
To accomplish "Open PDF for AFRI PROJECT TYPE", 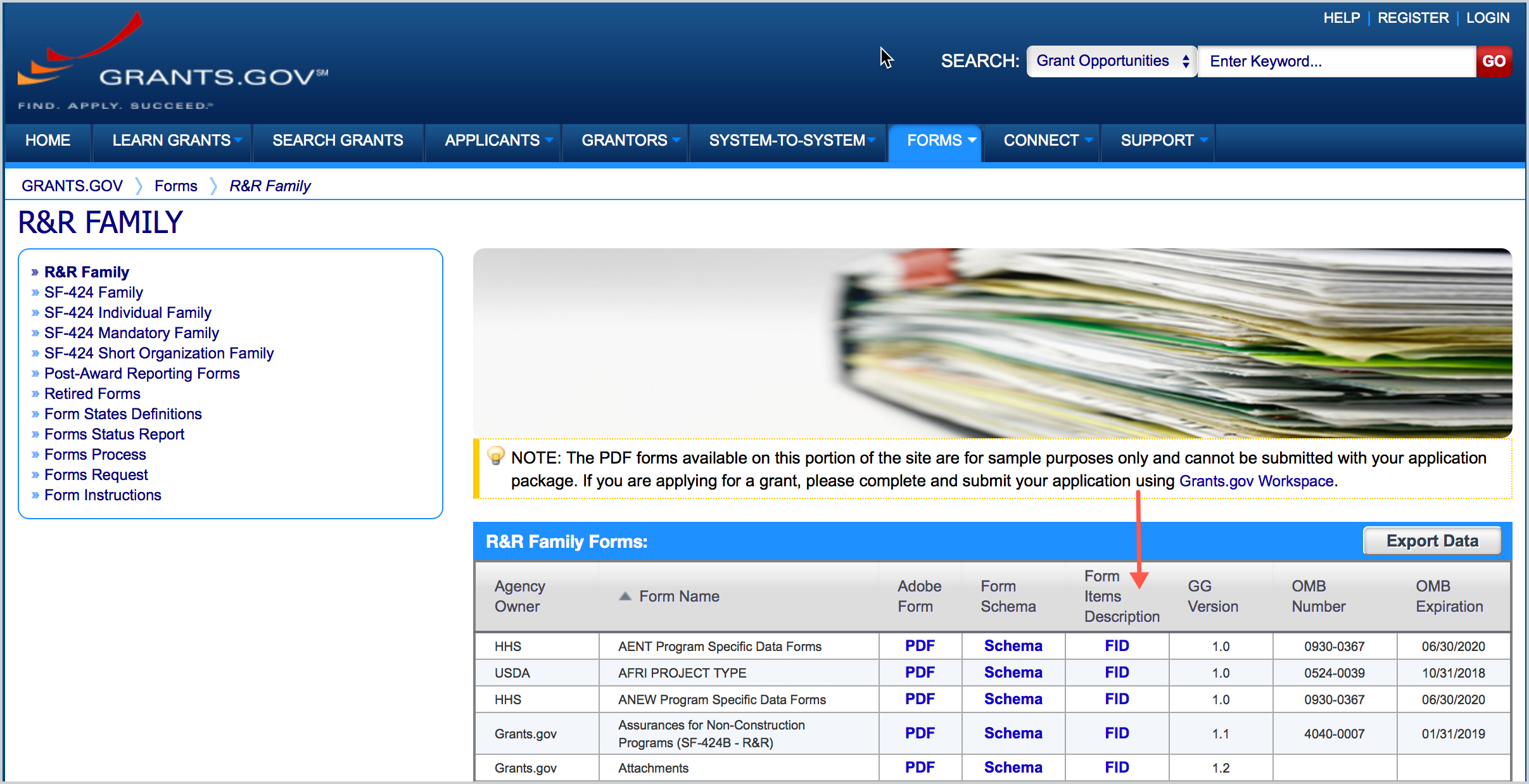I will 920,672.
